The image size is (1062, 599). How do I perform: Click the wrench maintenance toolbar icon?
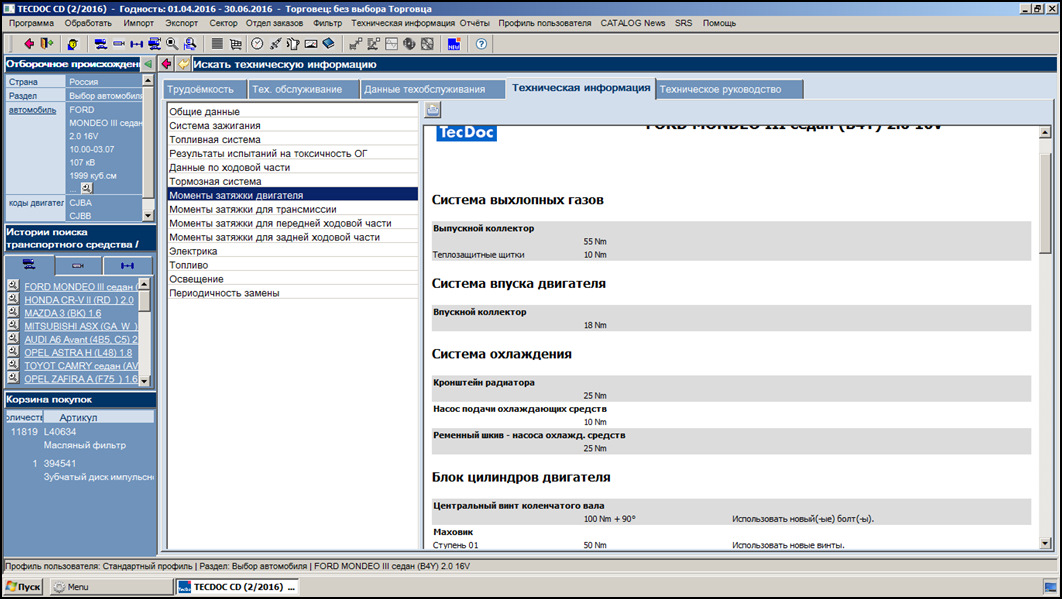276,44
